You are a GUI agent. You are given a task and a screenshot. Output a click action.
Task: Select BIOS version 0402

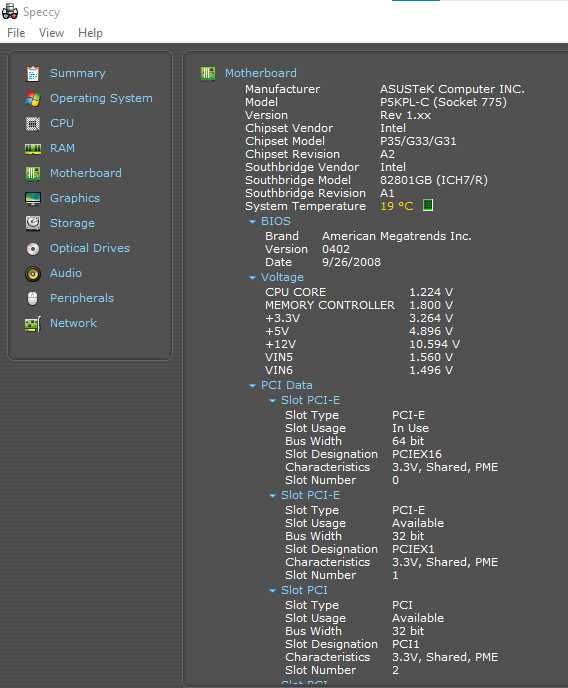click(x=336, y=249)
